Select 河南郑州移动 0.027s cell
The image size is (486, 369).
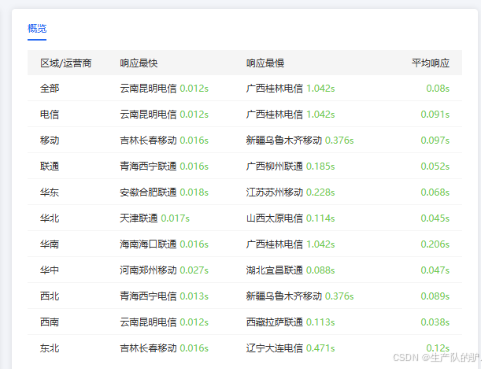pyautogui.click(x=164, y=270)
